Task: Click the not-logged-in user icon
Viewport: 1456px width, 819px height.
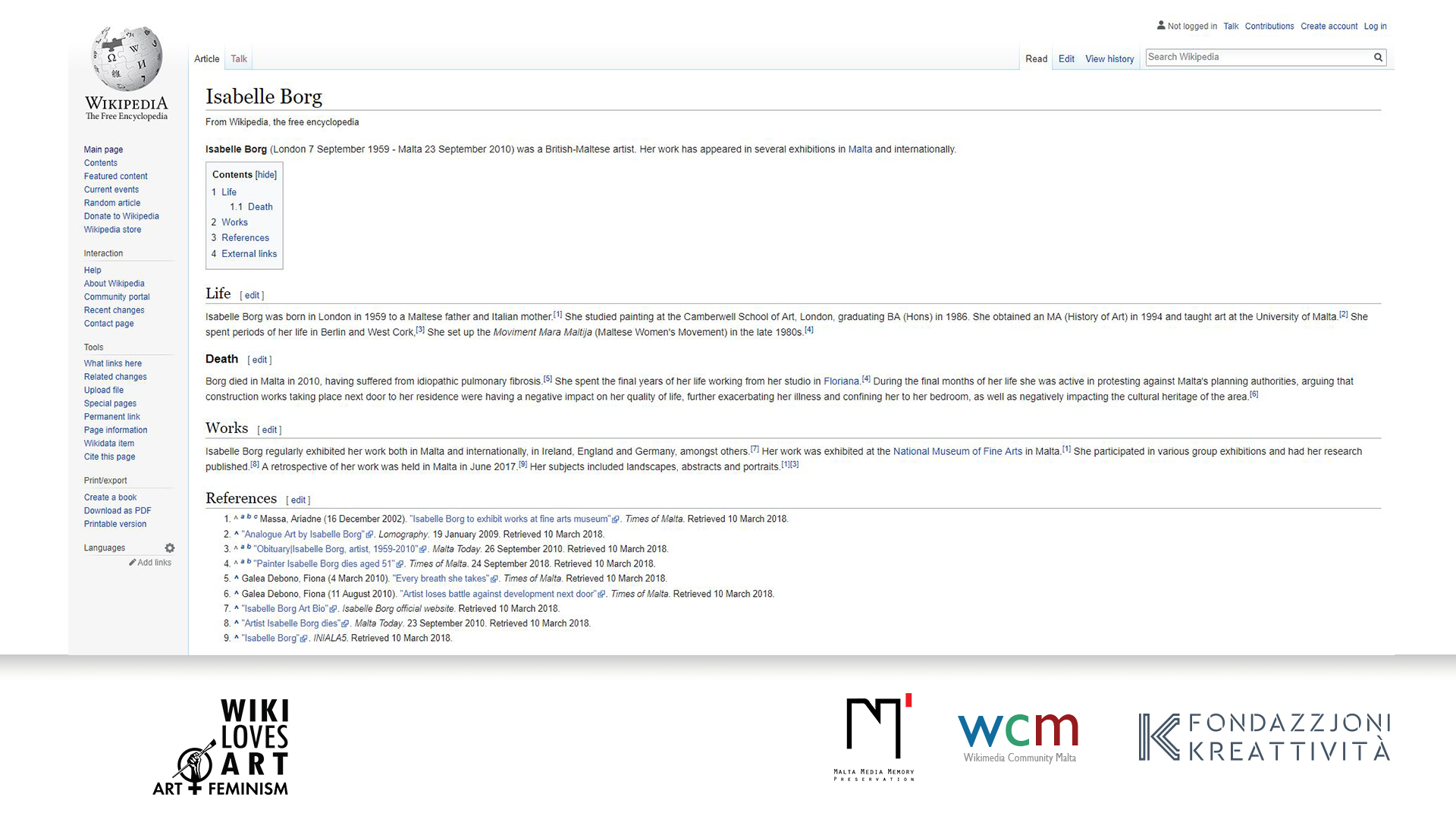Action: pos(1161,25)
